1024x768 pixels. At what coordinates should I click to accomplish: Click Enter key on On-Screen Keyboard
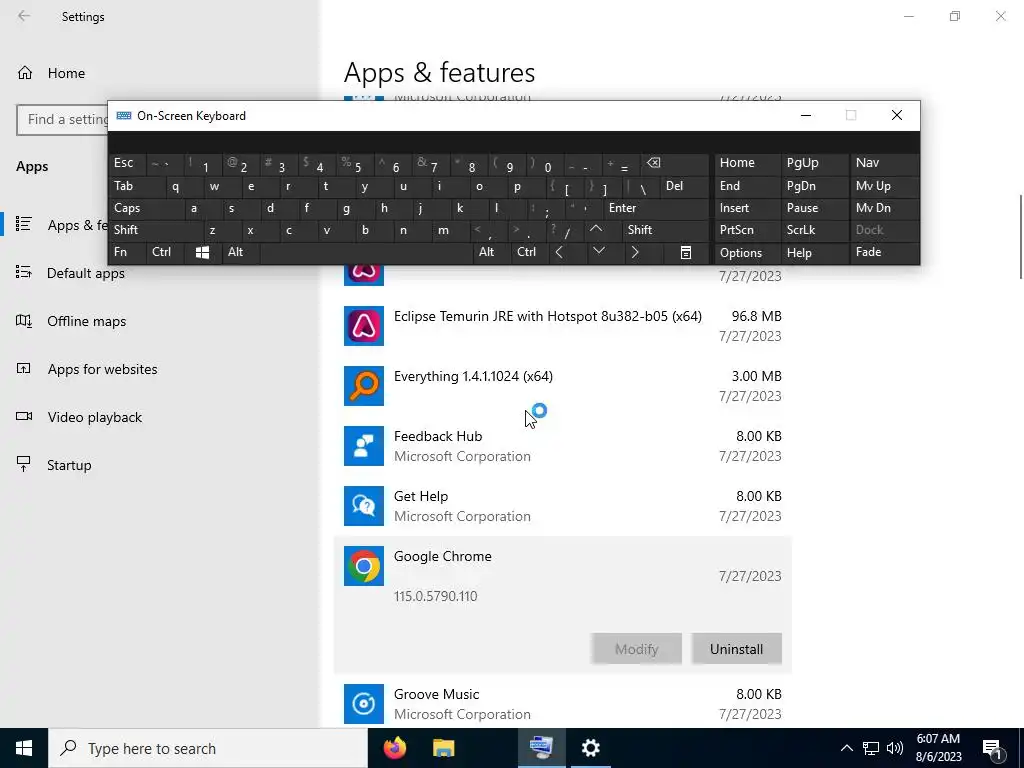[656, 208]
